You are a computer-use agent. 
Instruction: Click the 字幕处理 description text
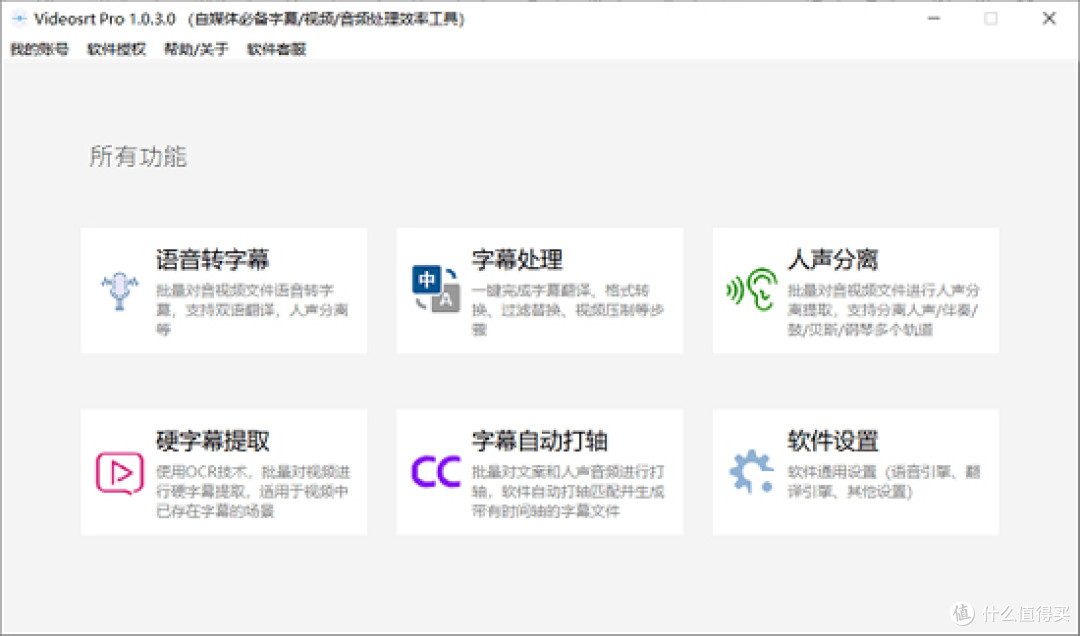pyautogui.click(x=568, y=309)
